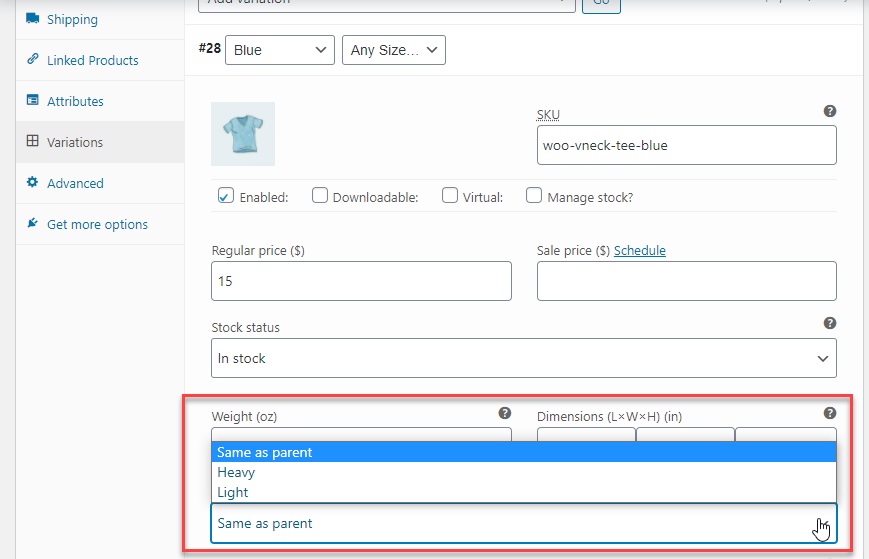
Task: Click the Linked Products chain icon
Action: pyautogui.click(x=33, y=59)
